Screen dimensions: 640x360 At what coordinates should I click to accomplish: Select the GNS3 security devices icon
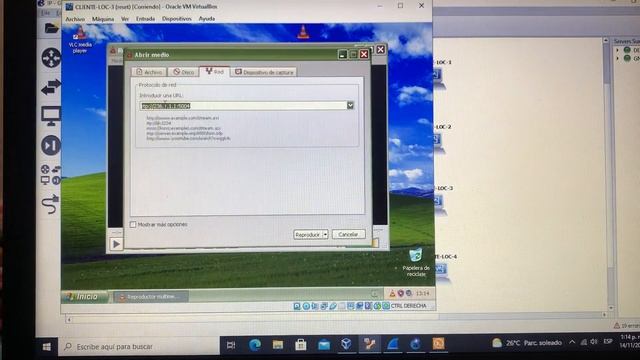(x=51, y=145)
